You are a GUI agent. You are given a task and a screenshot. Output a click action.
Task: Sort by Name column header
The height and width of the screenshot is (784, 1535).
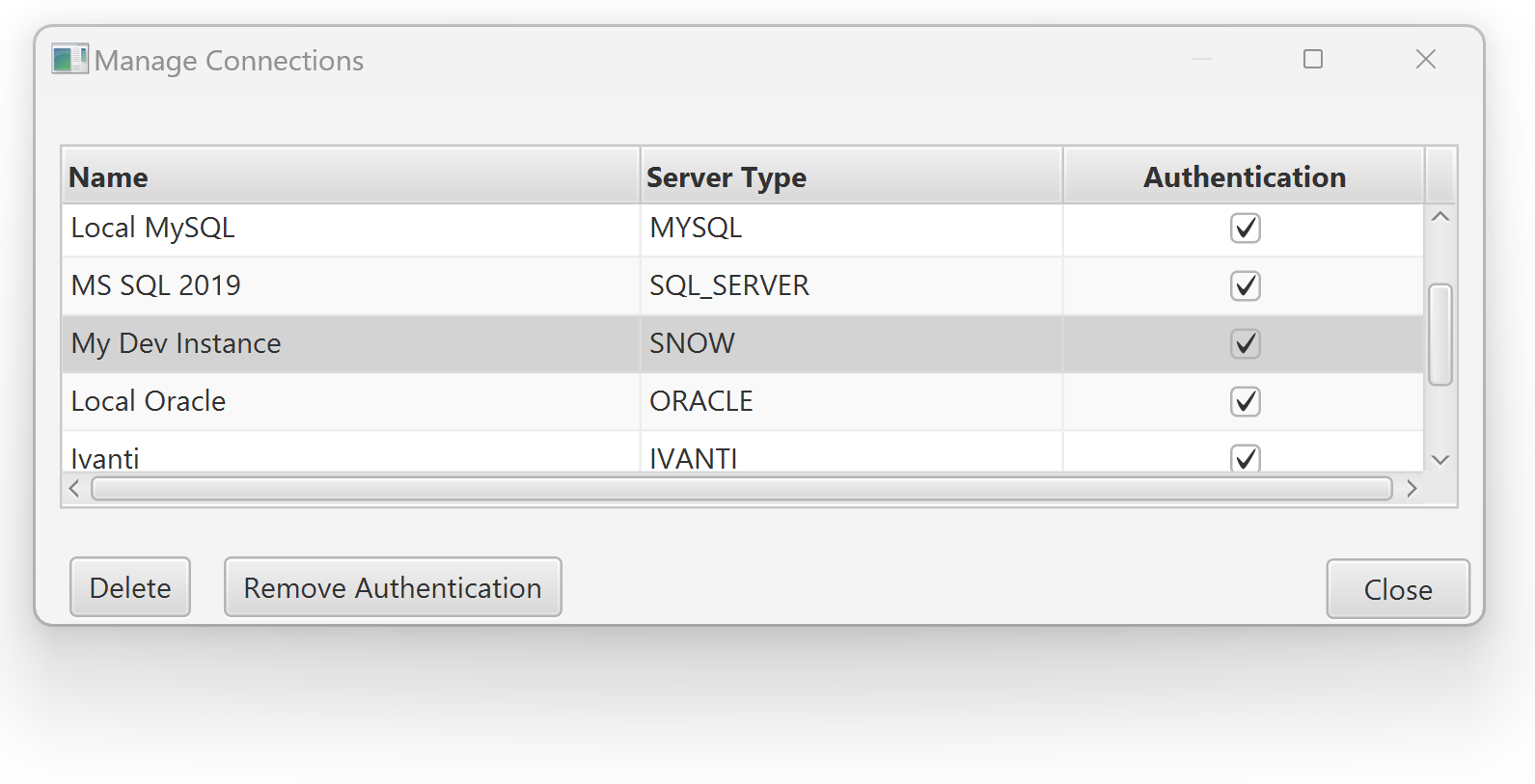(x=351, y=176)
